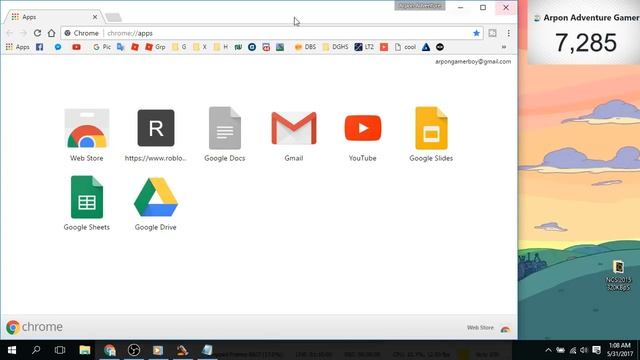Open a new tab
Screen dimensions: 640x360
click(113, 17)
